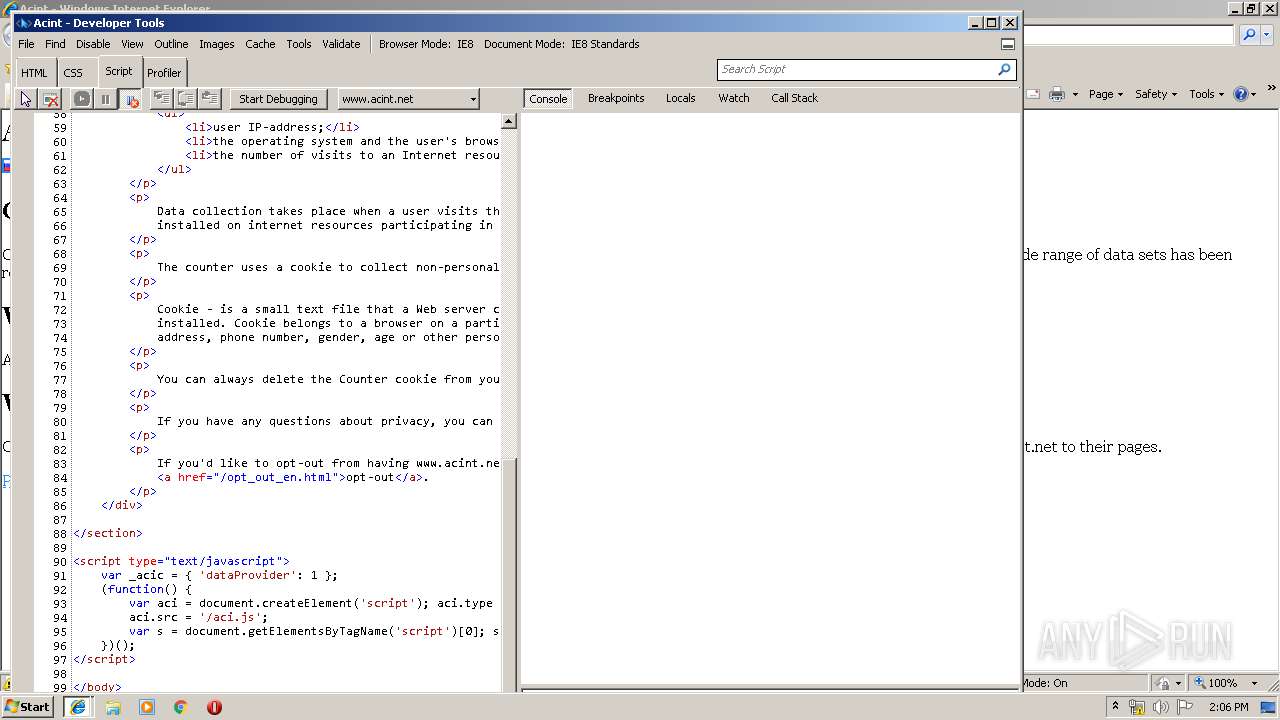Click the "aci.src = '/aci.js';" code line
Image resolution: width=1280 pixels, height=720 pixels.
pos(198,617)
